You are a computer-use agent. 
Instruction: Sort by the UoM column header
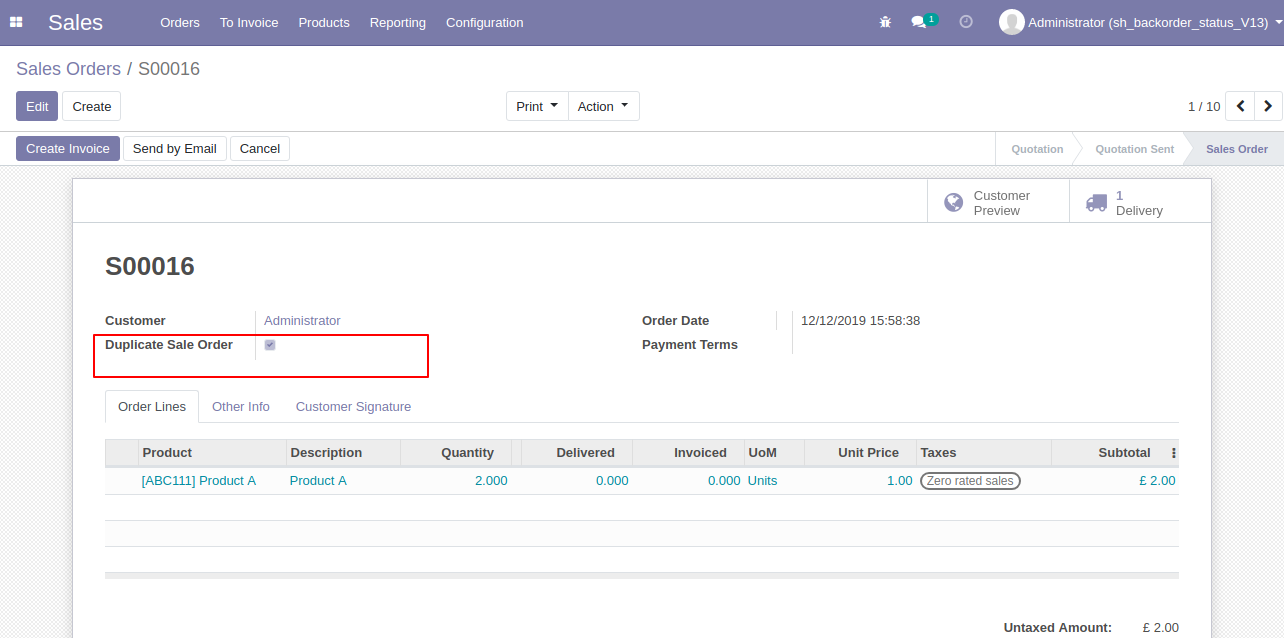[774, 453]
